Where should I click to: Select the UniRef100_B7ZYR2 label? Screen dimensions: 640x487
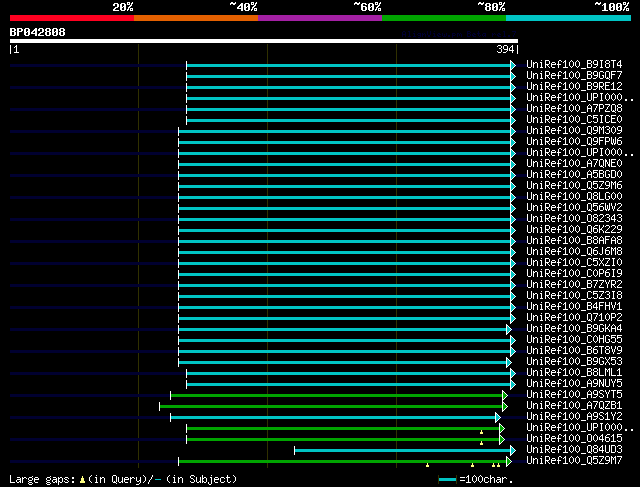click(574, 285)
